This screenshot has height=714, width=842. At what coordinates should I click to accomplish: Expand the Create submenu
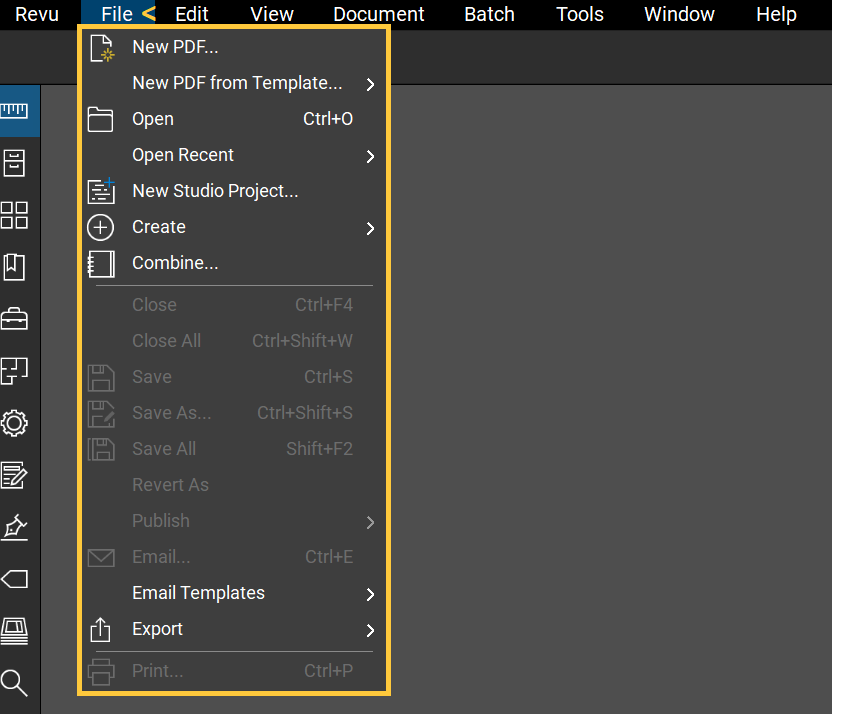tap(159, 227)
